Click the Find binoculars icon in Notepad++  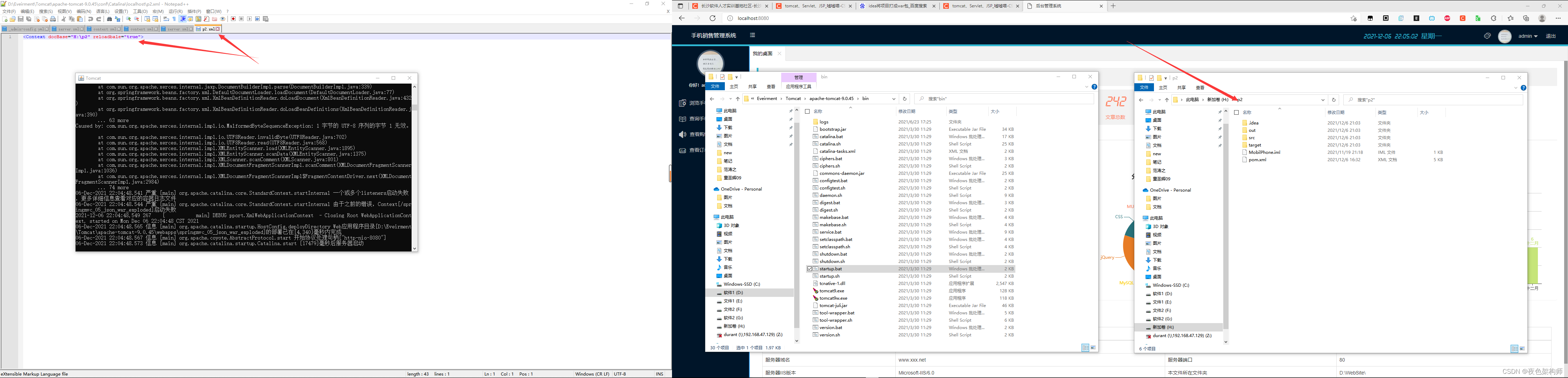(110, 19)
